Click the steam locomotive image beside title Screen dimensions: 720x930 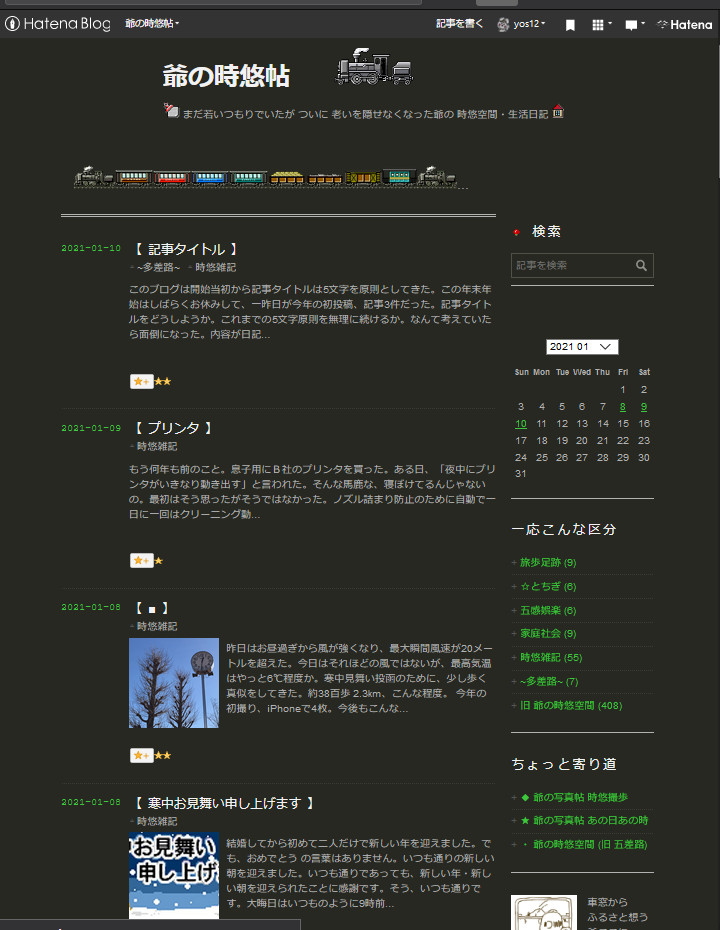pos(374,66)
